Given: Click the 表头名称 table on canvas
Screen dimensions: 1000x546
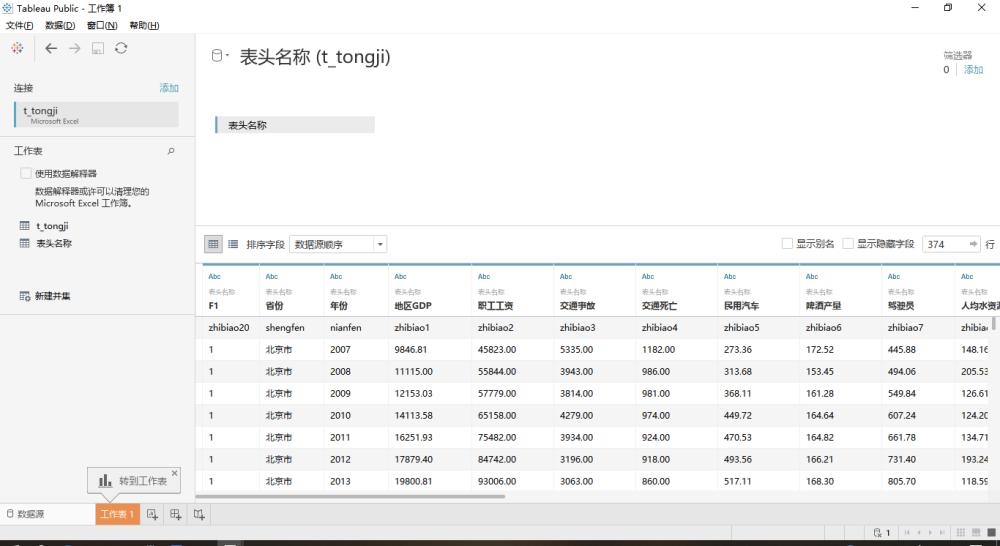Looking at the screenshot, I should click(x=295, y=125).
